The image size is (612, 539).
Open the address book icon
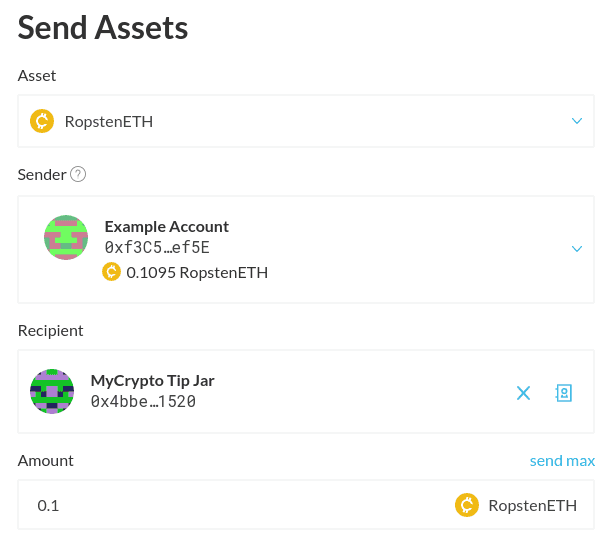[x=564, y=393]
